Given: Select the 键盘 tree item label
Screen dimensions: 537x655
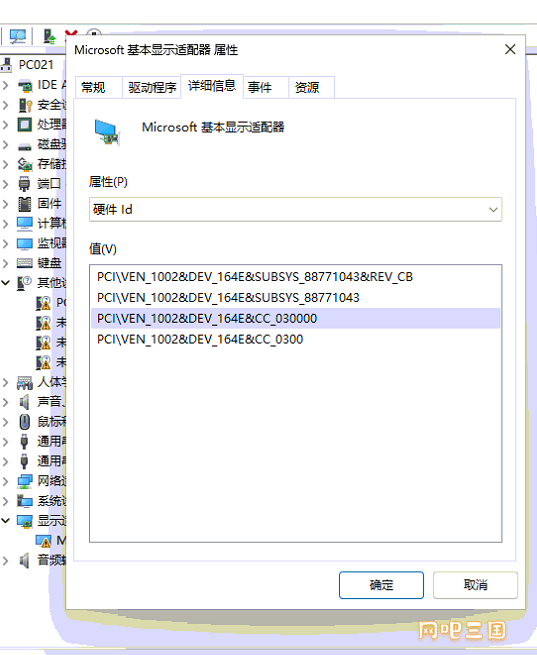Looking at the screenshot, I should coord(49,263).
